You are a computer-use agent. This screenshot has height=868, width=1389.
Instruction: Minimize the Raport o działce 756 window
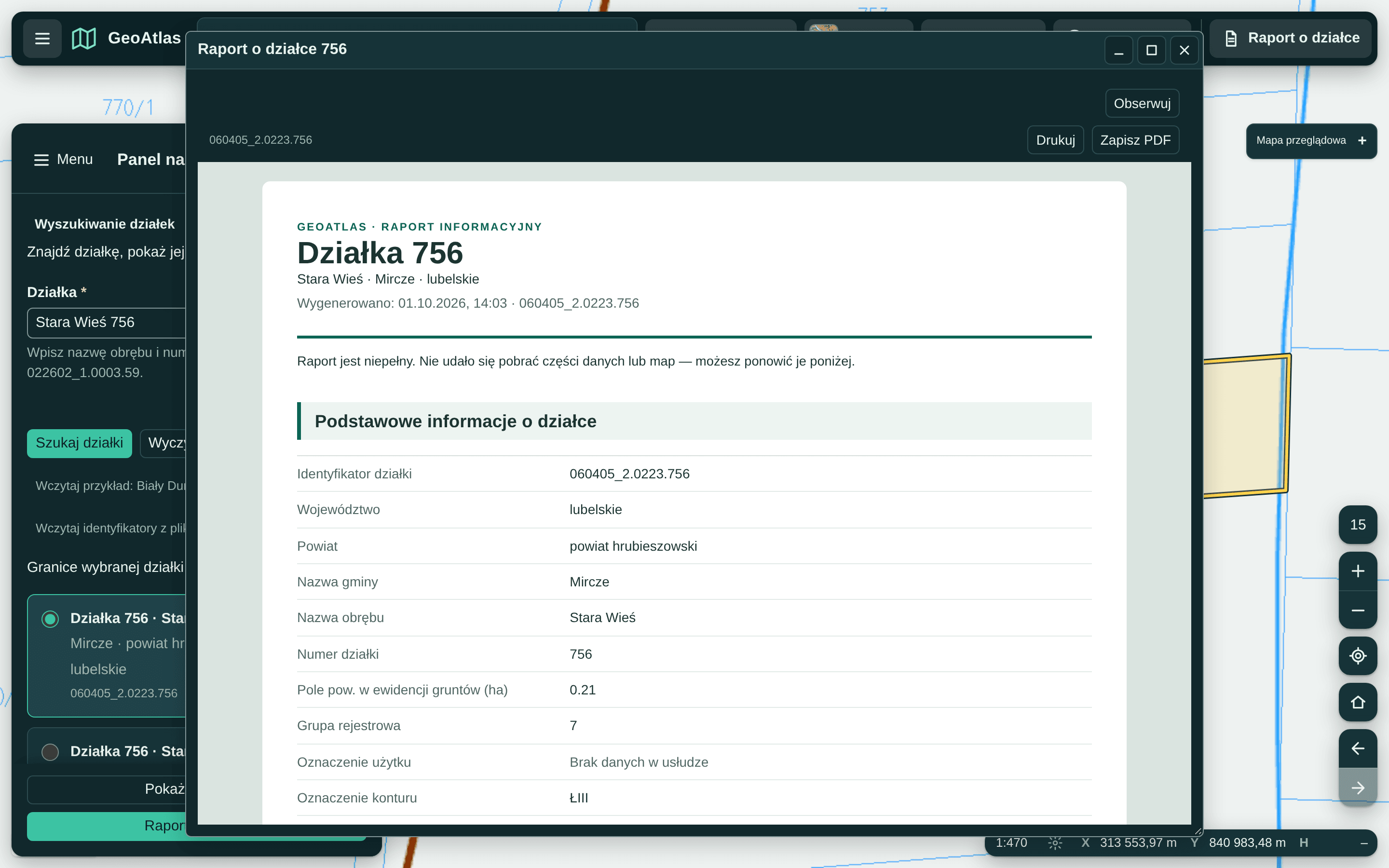(1118, 51)
